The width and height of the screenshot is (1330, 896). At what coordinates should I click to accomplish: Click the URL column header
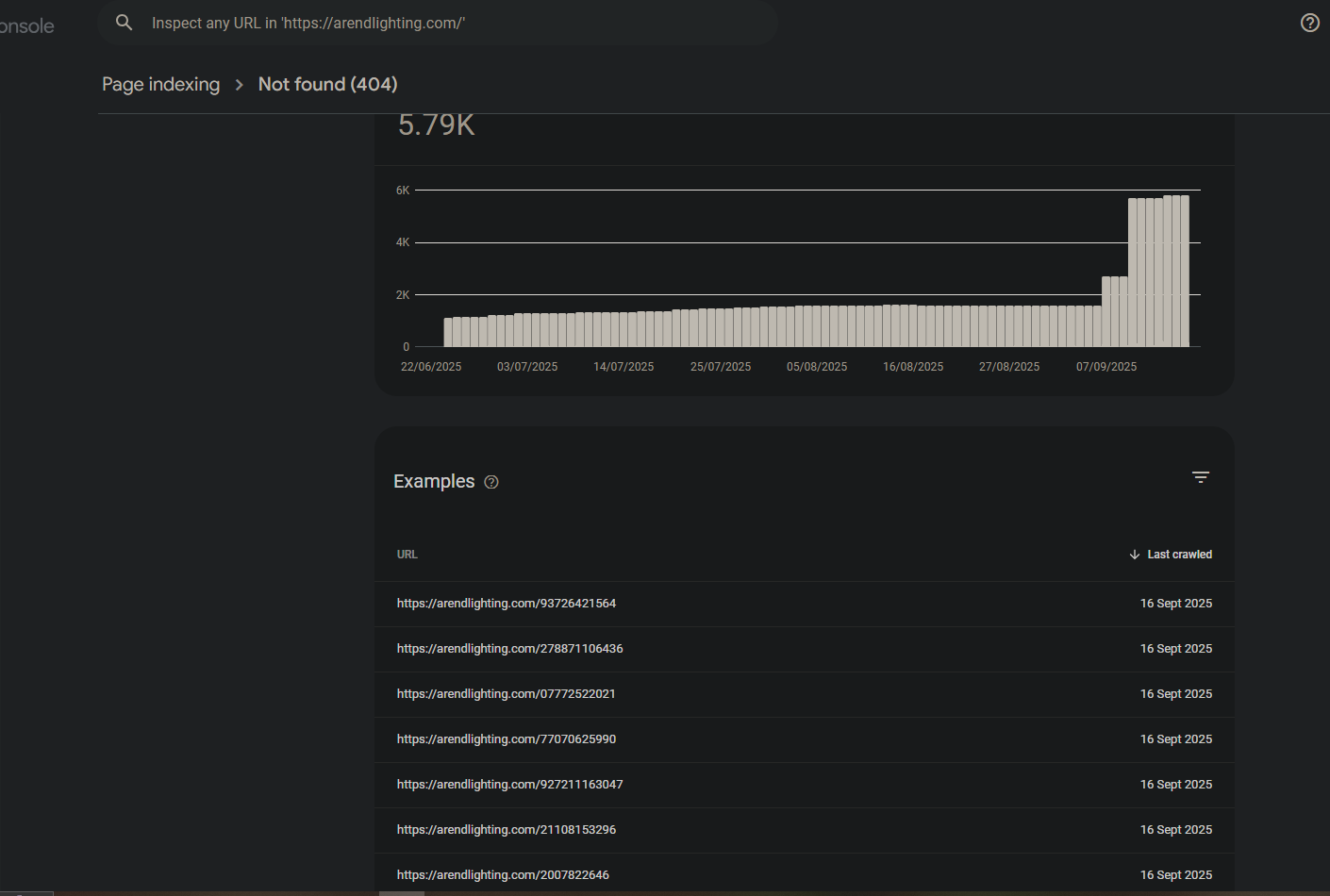(x=407, y=555)
